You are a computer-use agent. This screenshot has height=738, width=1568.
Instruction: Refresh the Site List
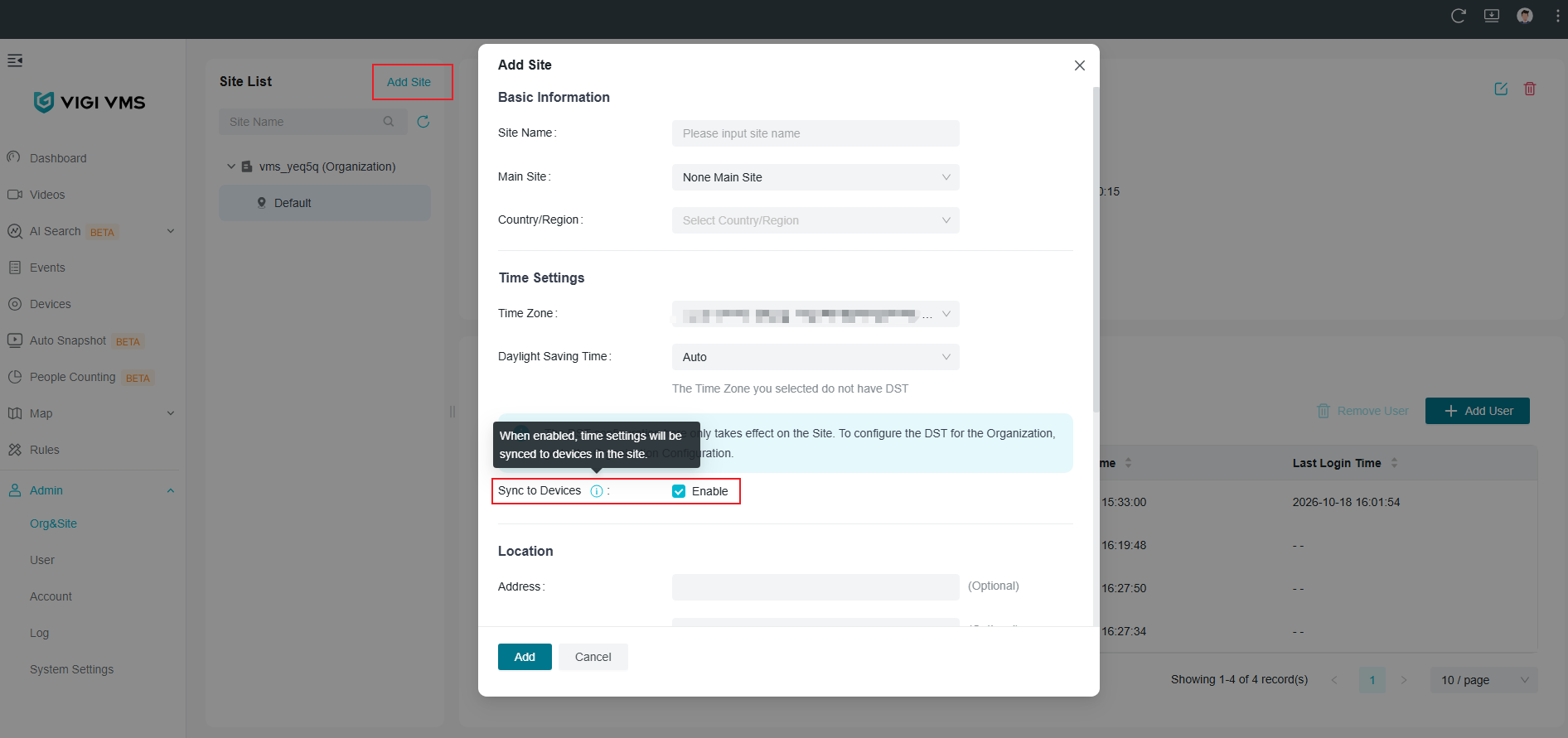coord(423,122)
